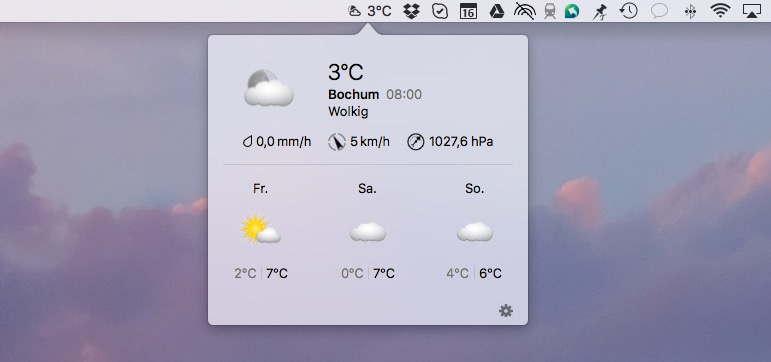Click the 1027,6 hPa pressure reading
The height and width of the screenshot is (362, 771).
461,142
